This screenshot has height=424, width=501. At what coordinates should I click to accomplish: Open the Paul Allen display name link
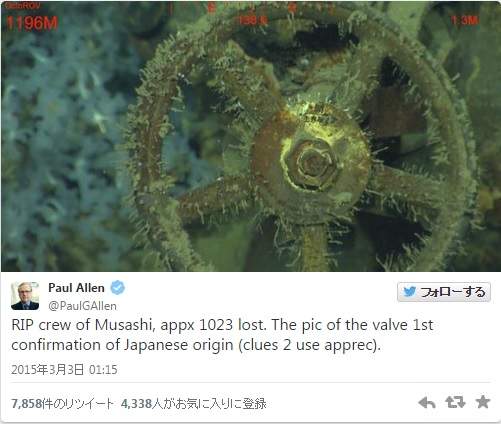click(76, 288)
